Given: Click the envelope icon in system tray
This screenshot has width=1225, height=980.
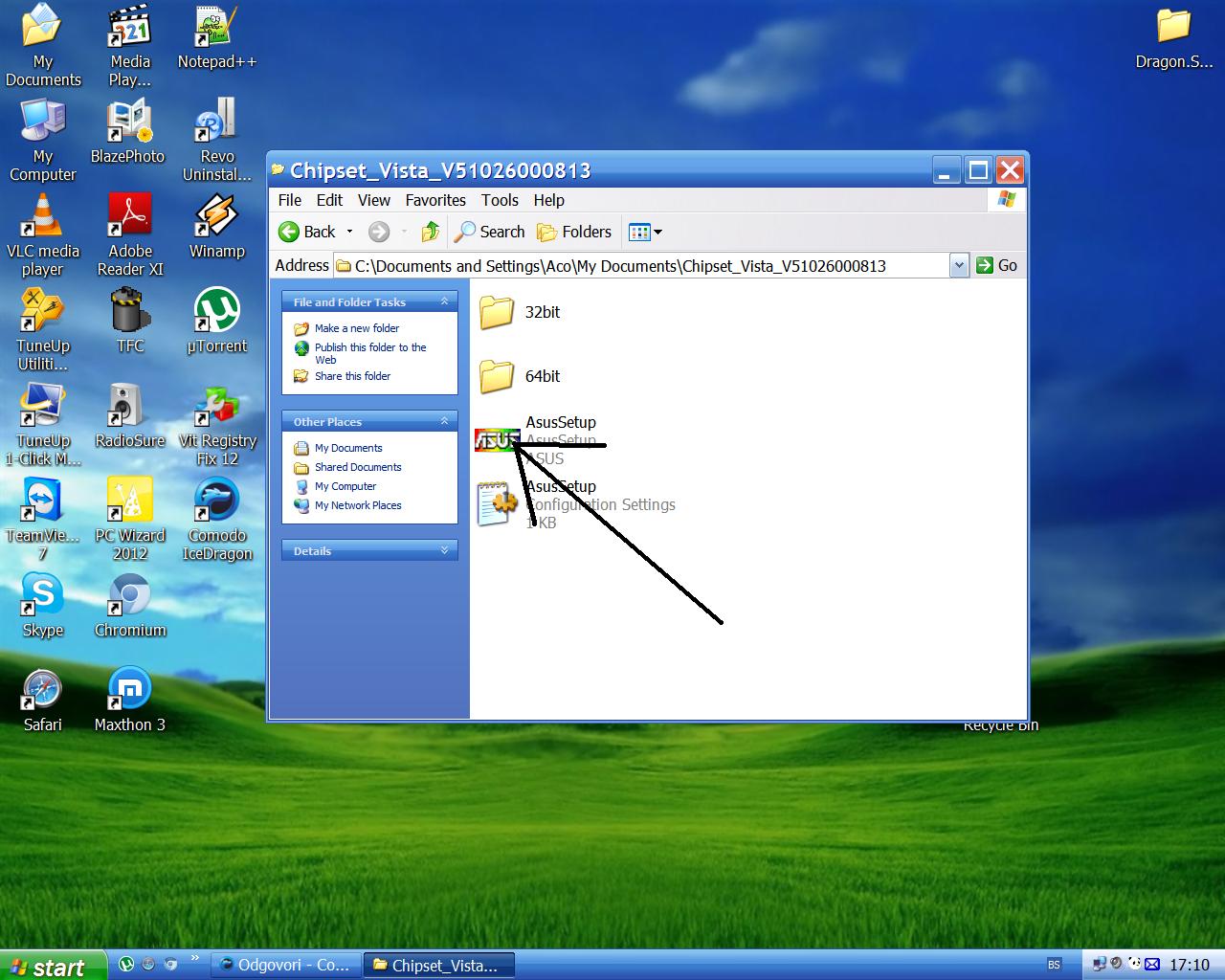Looking at the screenshot, I should point(1152,965).
